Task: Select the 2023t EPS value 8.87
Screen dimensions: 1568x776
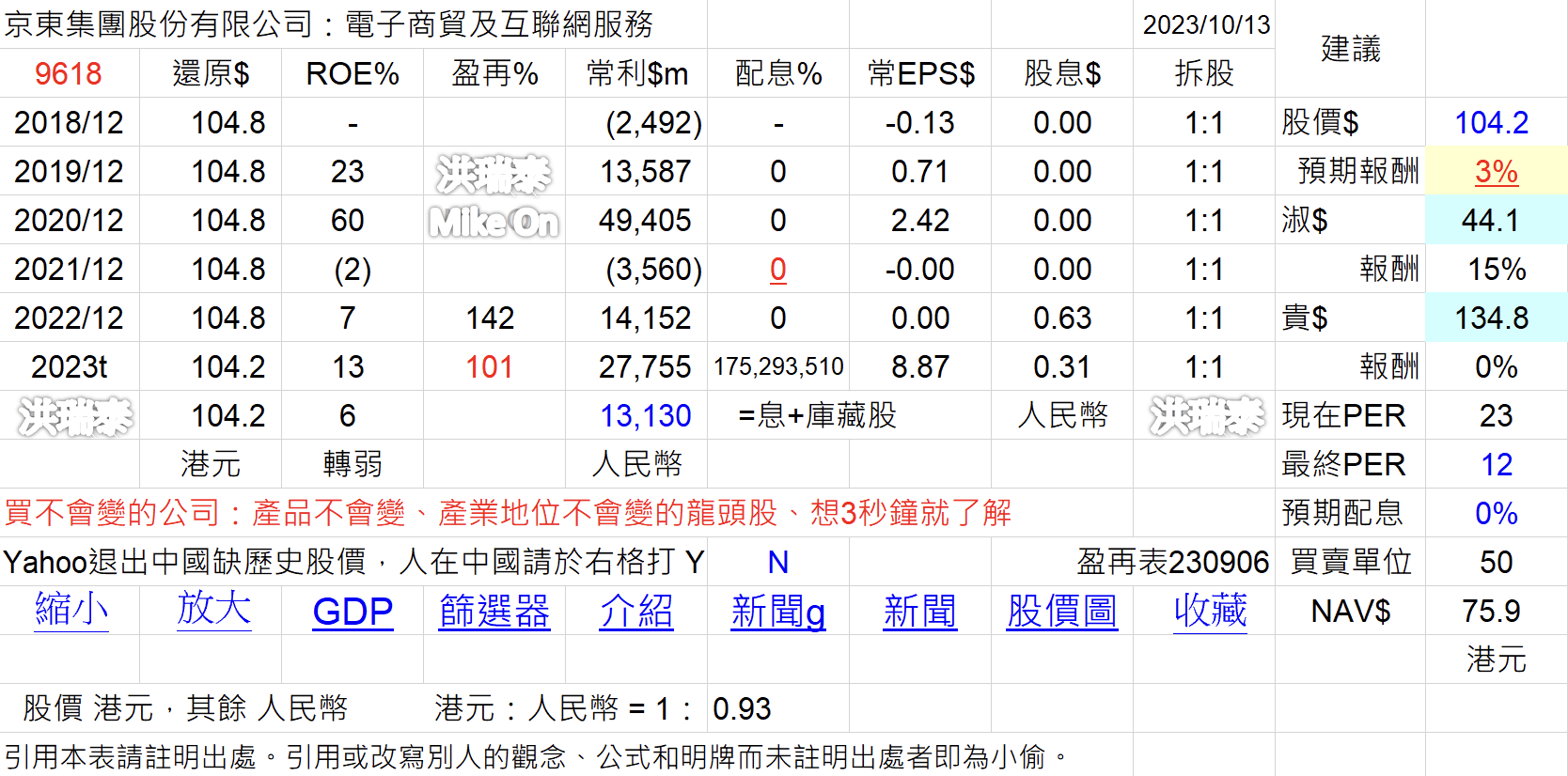Action: tap(920, 366)
